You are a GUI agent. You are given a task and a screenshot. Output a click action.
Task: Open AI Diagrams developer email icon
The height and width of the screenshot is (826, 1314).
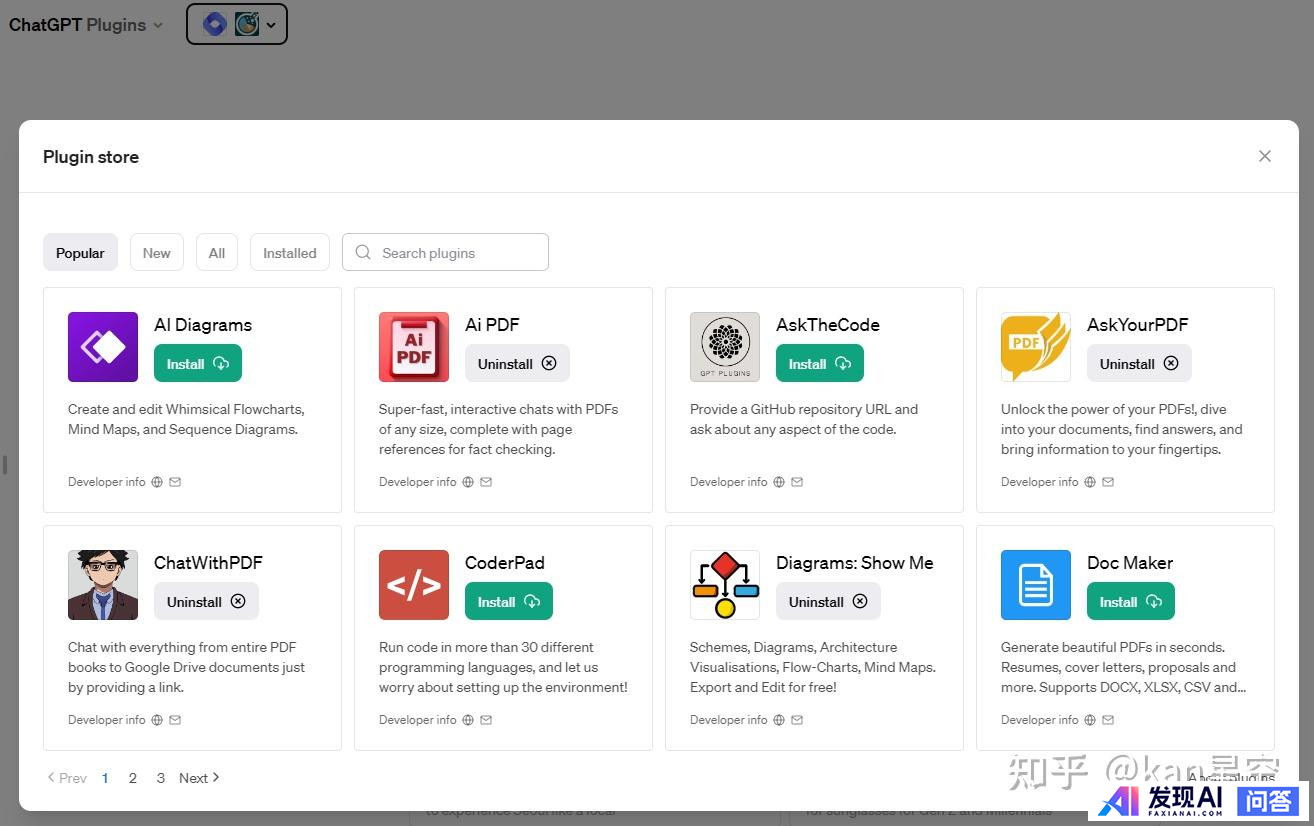(175, 482)
